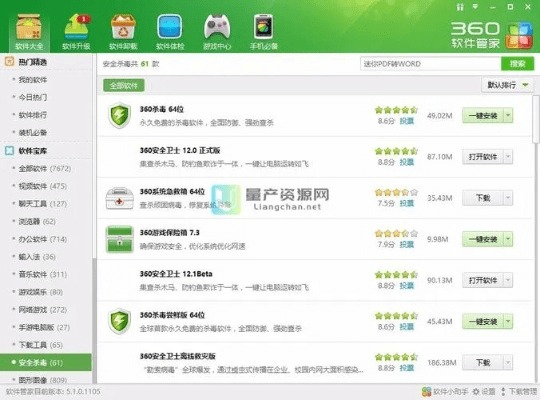The image size is (540, 400).
Task: Click 下载 for 360系统急救箱 64位
Action: (483, 198)
